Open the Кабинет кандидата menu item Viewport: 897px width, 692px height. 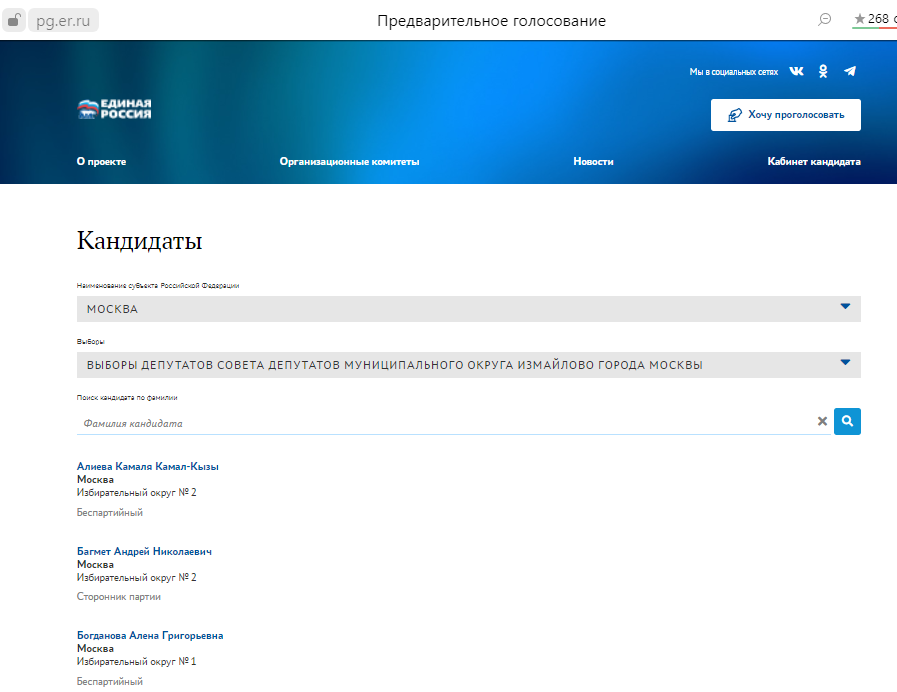(814, 162)
